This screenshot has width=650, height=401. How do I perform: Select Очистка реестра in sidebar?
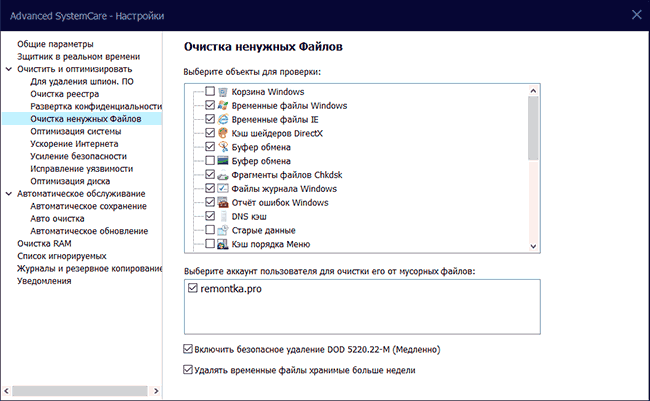[65, 94]
